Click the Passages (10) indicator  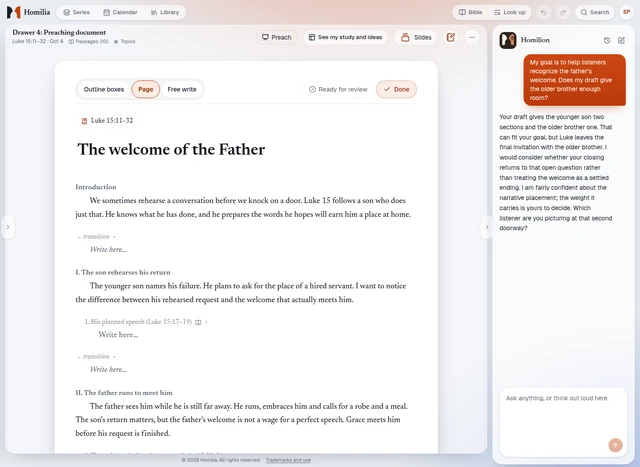[x=88, y=41]
